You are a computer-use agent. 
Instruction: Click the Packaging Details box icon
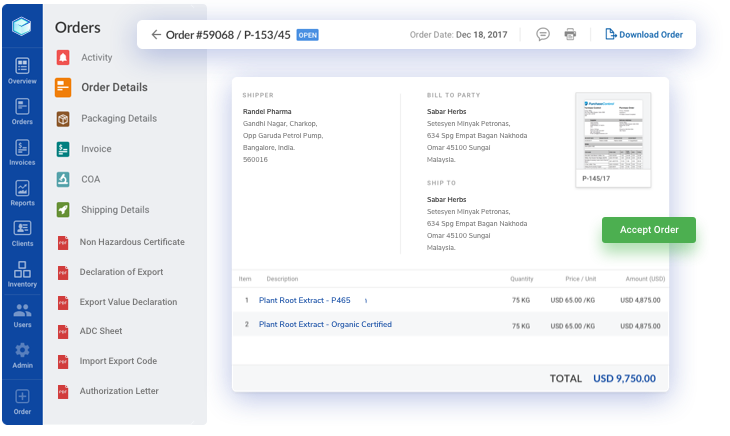click(x=63, y=119)
